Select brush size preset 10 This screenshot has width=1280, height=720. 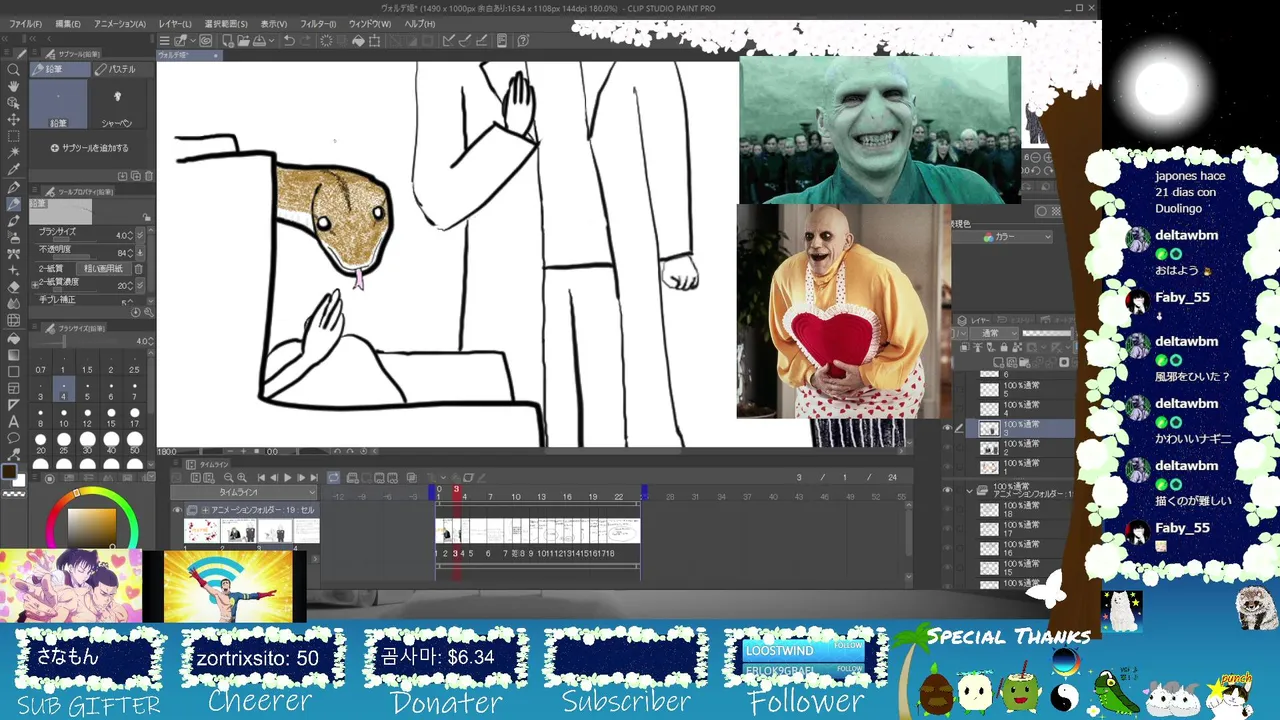click(64, 418)
